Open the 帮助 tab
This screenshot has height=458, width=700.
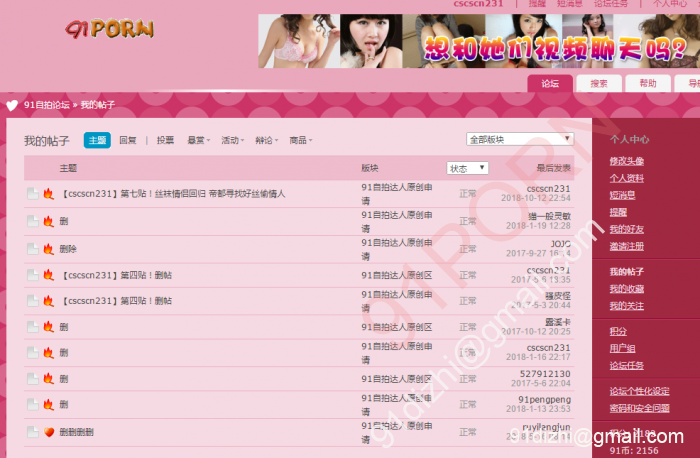point(648,84)
